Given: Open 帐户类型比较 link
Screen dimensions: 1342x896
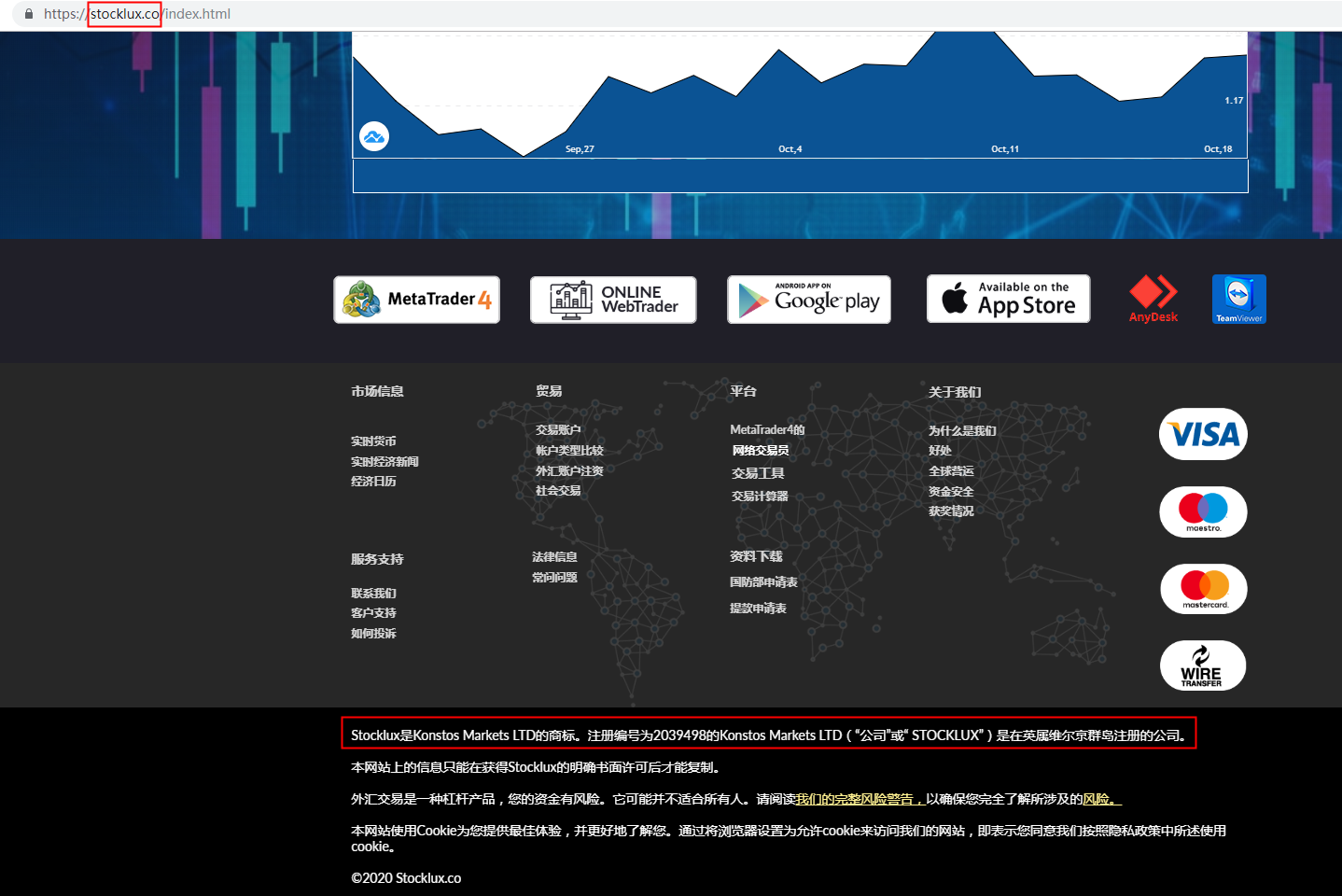Looking at the screenshot, I should point(569,451).
